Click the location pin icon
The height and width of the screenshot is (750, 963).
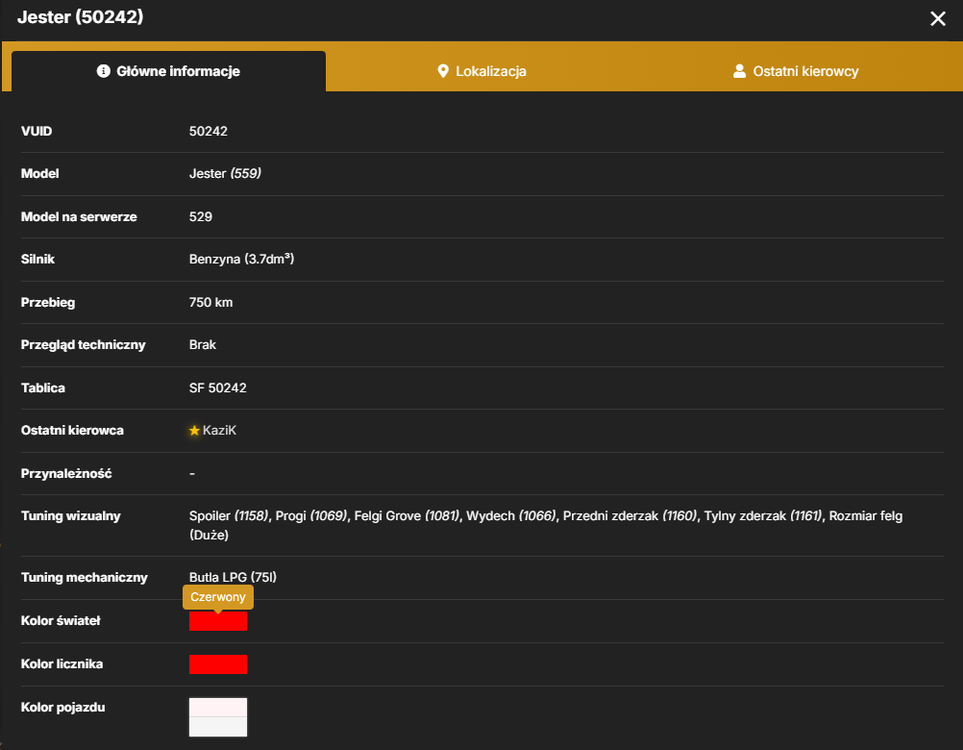[x=443, y=71]
